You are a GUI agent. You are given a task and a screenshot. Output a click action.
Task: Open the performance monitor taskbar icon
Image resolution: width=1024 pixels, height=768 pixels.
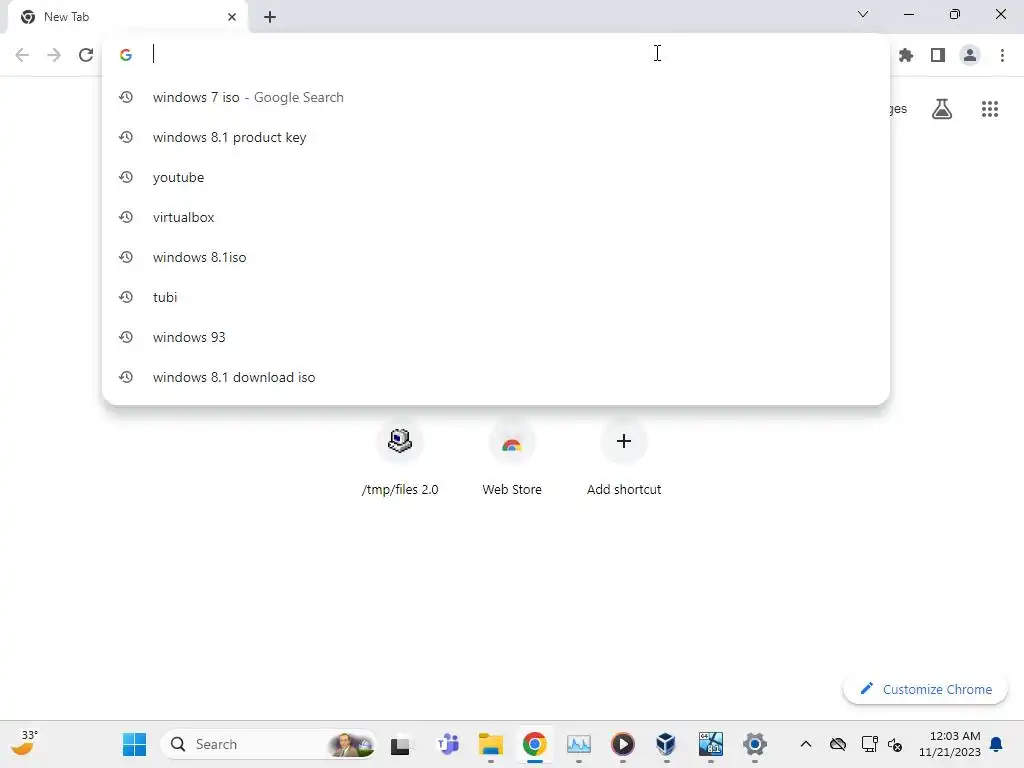[579, 744]
